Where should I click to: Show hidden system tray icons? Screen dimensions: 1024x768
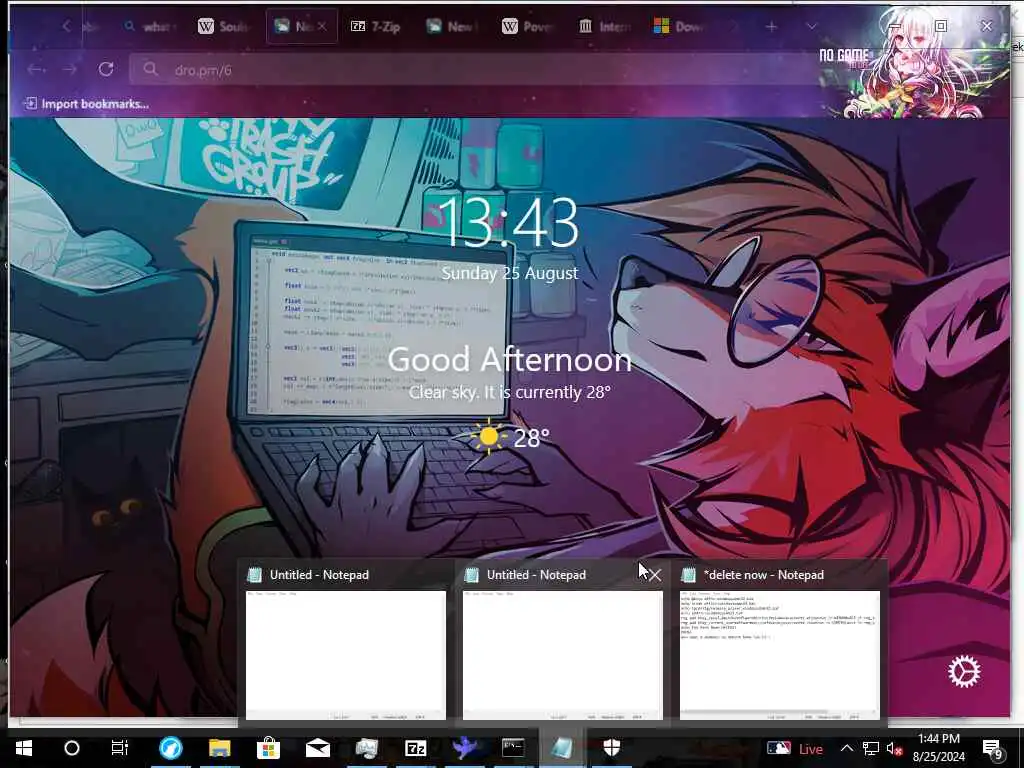(846, 748)
